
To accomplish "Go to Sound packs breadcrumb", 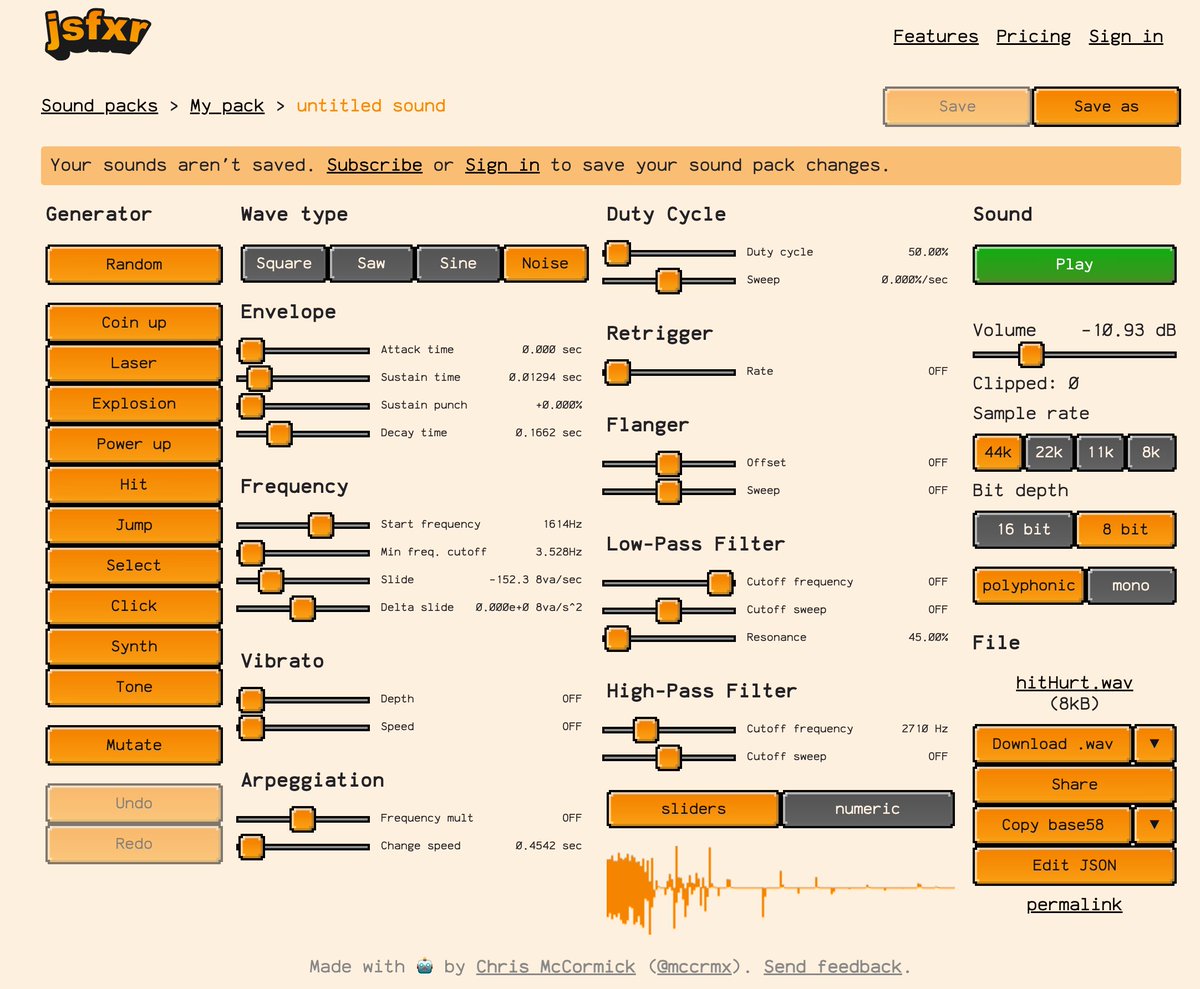I will 99,105.
